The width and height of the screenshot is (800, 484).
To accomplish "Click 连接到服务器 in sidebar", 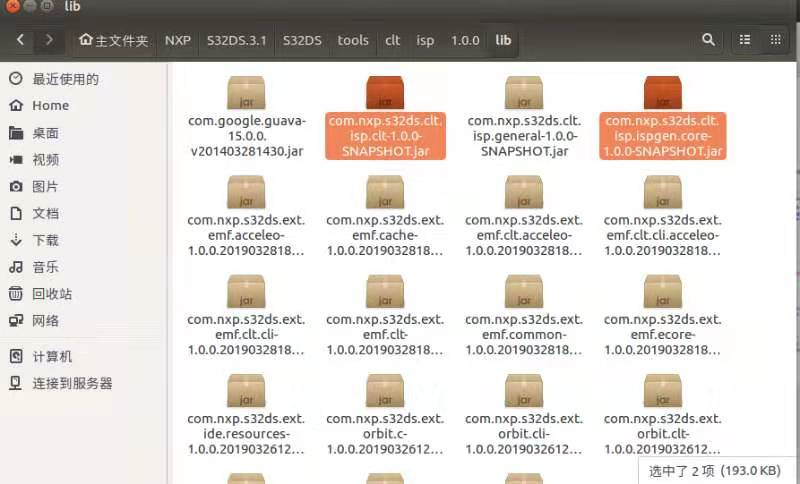I will [61, 383].
